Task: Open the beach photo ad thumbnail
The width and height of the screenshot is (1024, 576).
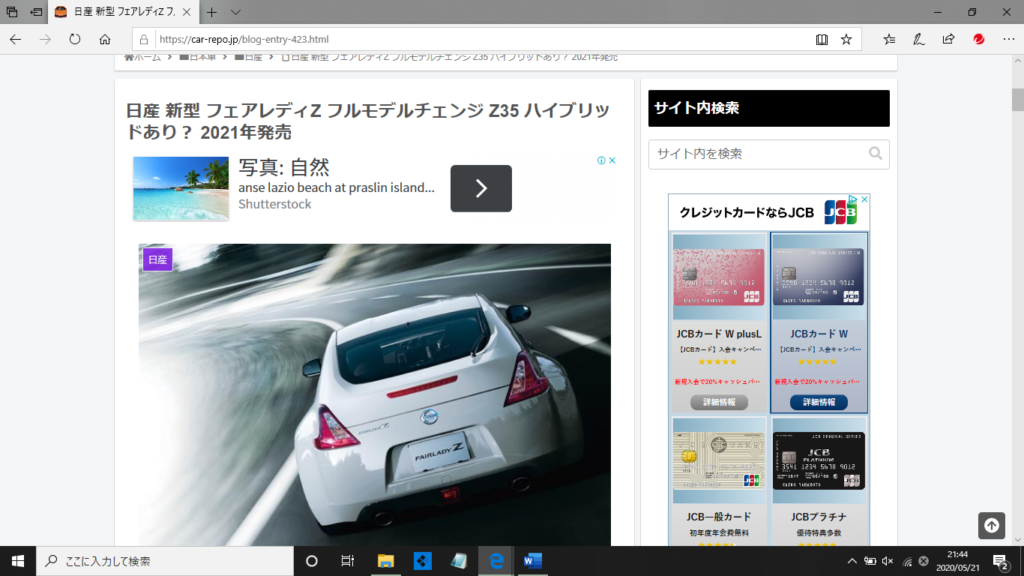Action: pyautogui.click(x=181, y=188)
